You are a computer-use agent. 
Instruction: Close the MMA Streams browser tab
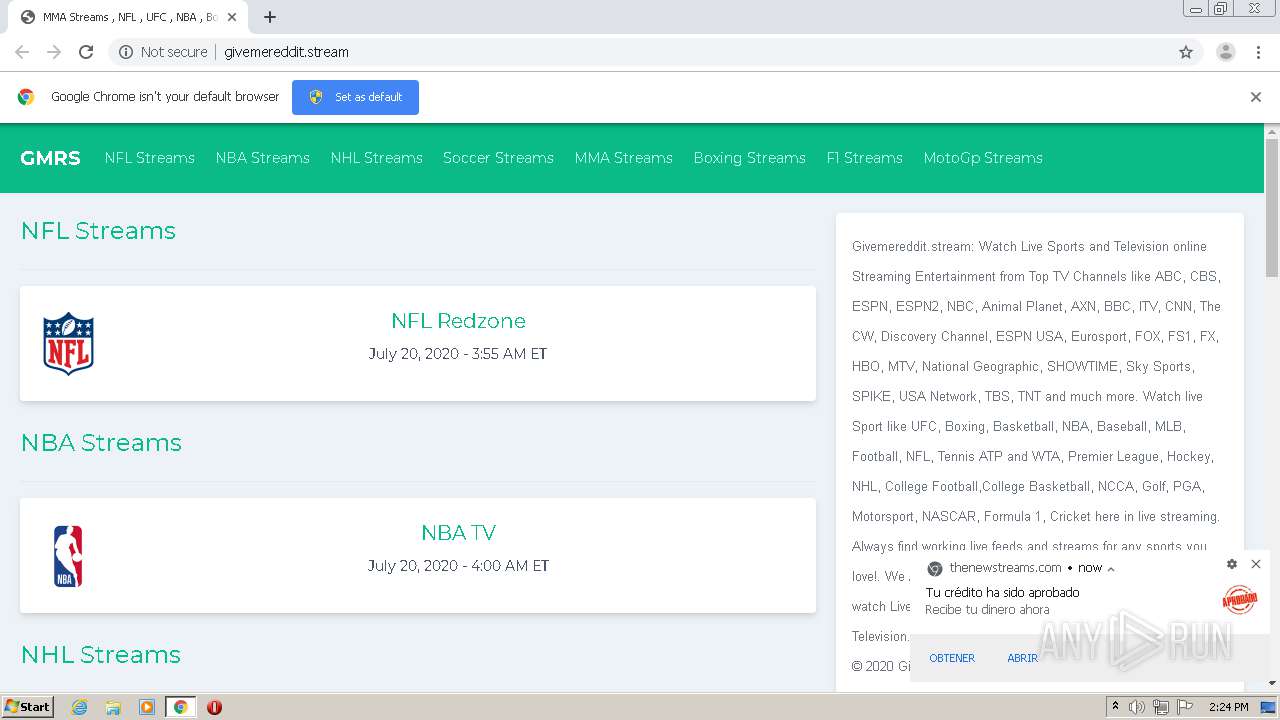tap(232, 17)
